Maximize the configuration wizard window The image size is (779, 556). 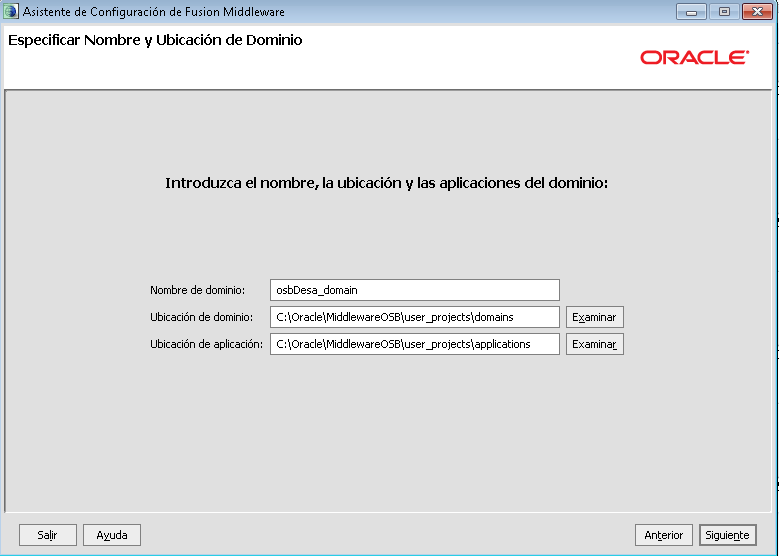point(724,11)
